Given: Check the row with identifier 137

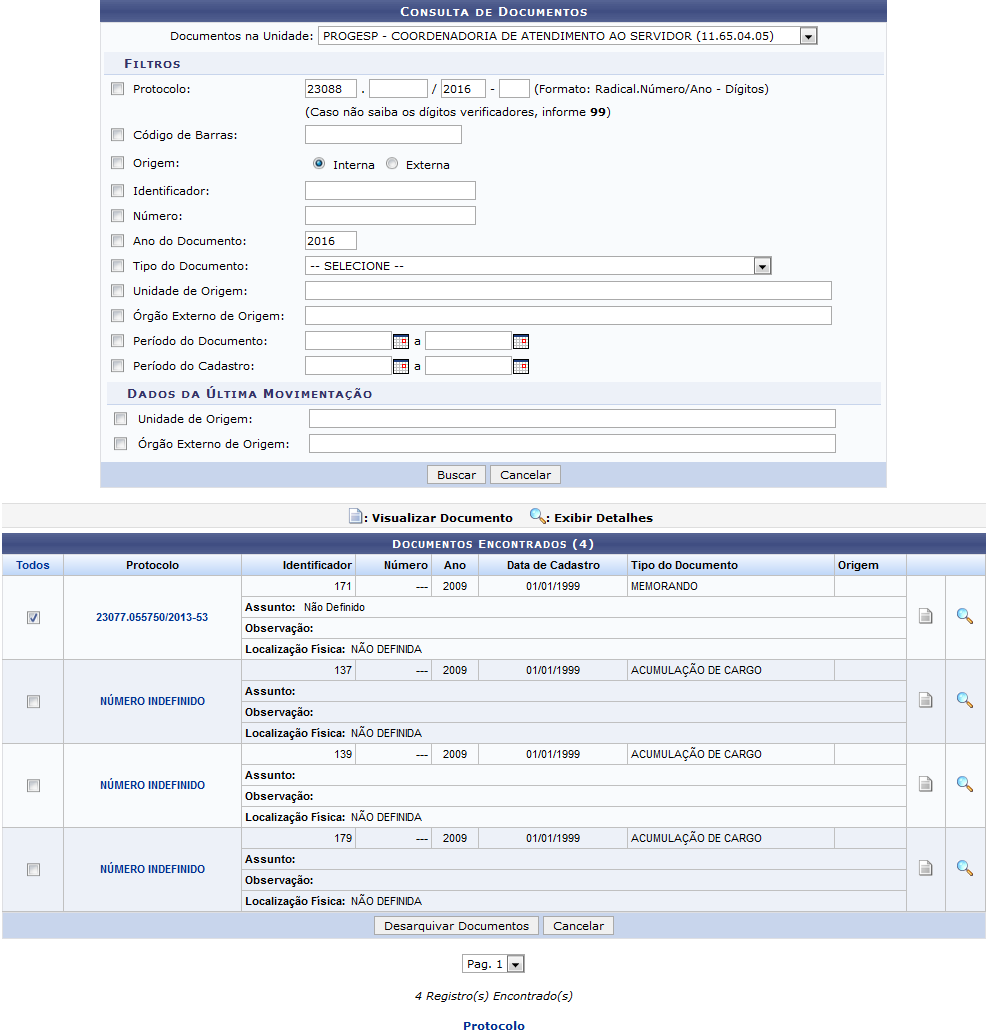Looking at the screenshot, I should tap(34, 702).
